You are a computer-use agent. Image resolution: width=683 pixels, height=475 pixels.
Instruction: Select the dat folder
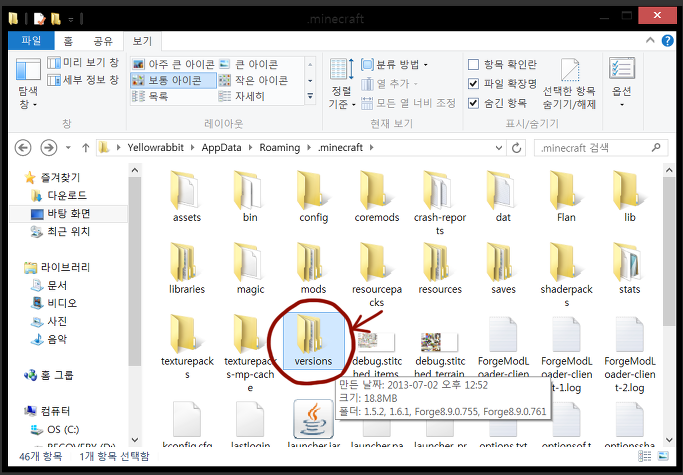(x=503, y=196)
